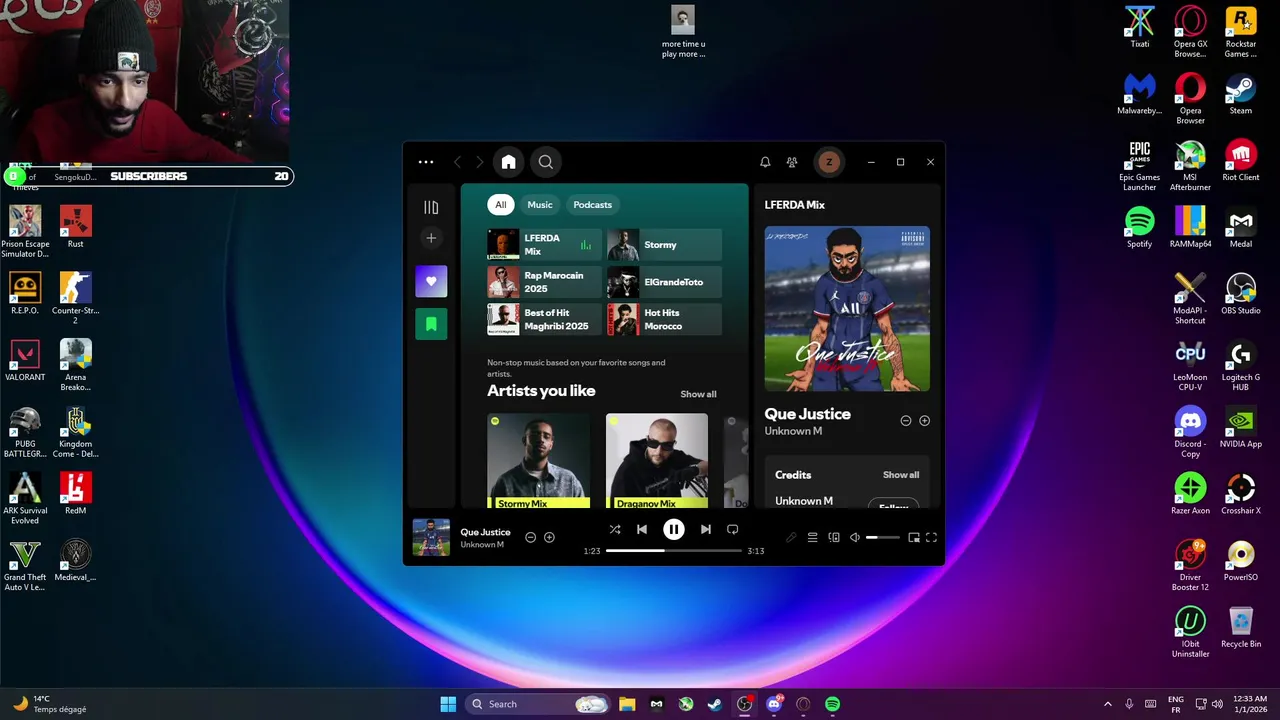Open the OBS Studio desktop shortcut
Screen dimensions: 1280x720
coord(1241,295)
